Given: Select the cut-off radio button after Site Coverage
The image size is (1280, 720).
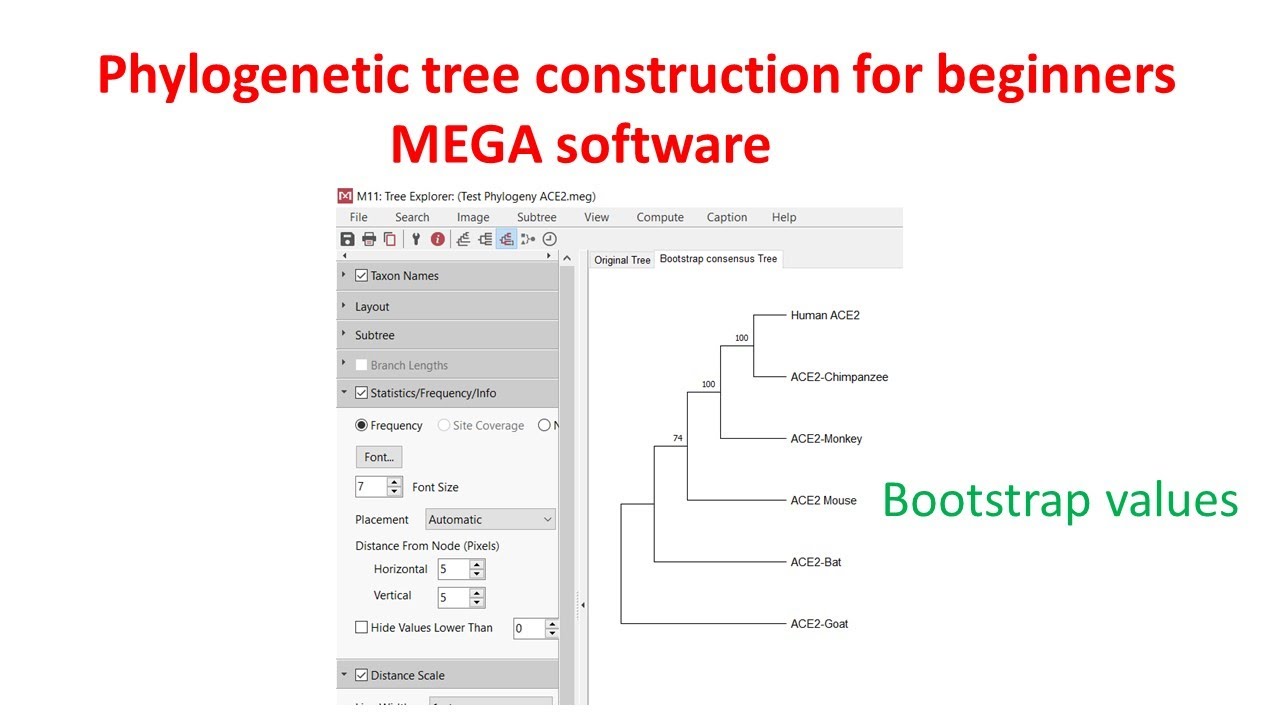Looking at the screenshot, I should pyautogui.click(x=544, y=425).
